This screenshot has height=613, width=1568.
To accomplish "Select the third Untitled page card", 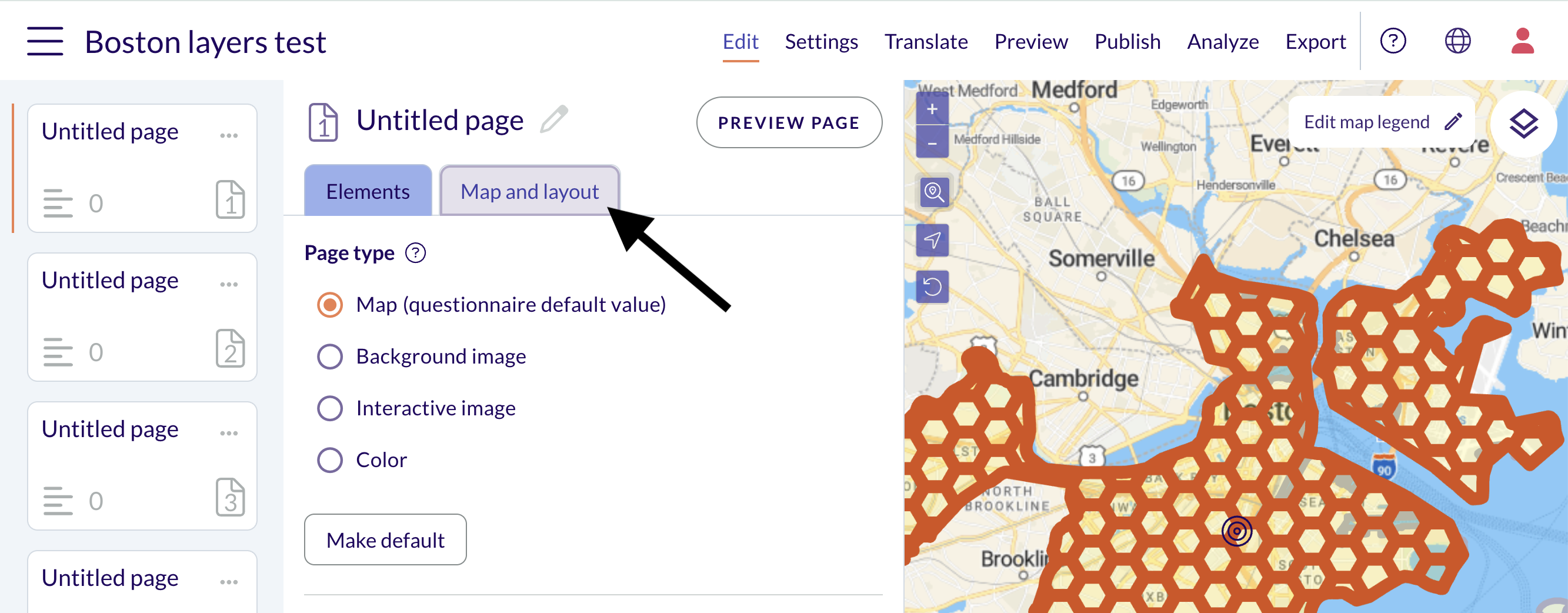I will 142,466.
